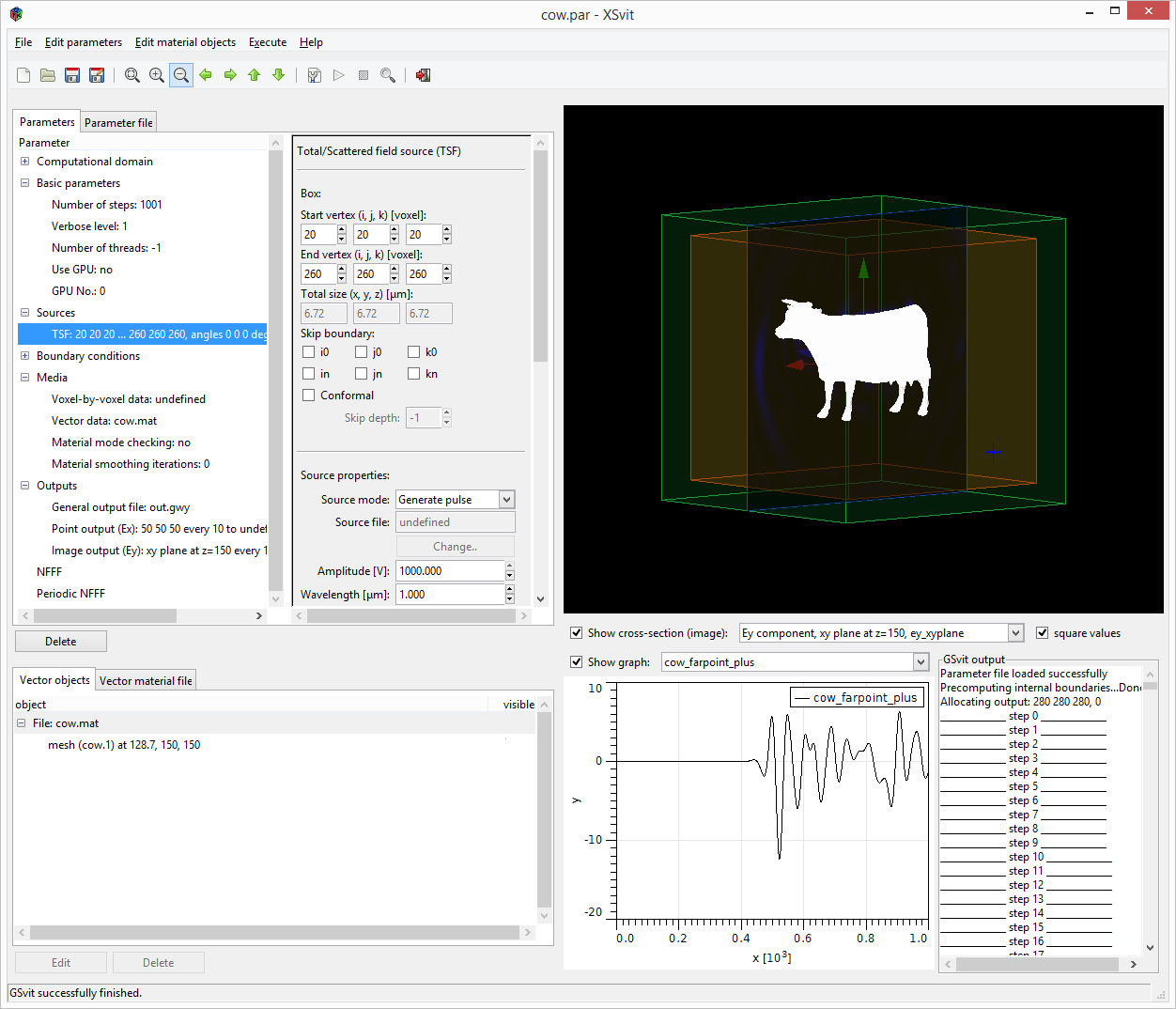This screenshot has height=1009, width=1176.
Task: Click the Delete button below parameter tree
Action: pos(61,642)
